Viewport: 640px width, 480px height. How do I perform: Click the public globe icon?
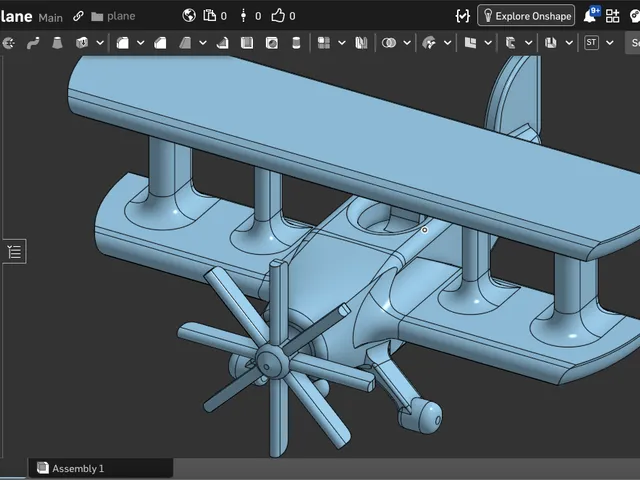pyautogui.click(x=189, y=16)
